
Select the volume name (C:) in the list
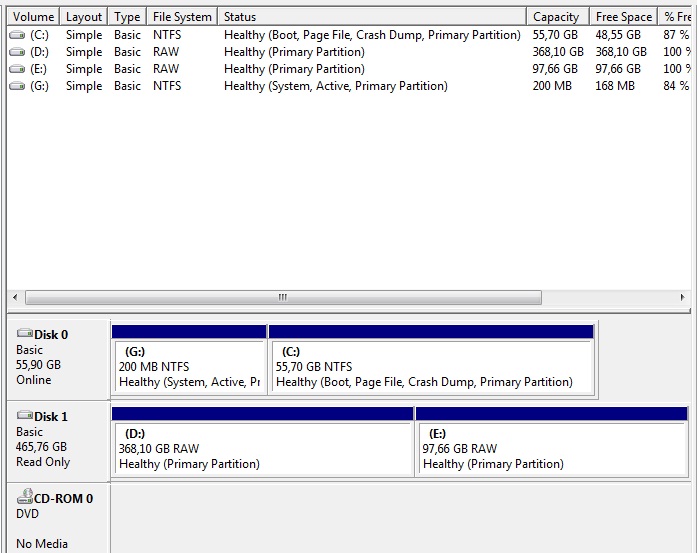click(40, 35)
